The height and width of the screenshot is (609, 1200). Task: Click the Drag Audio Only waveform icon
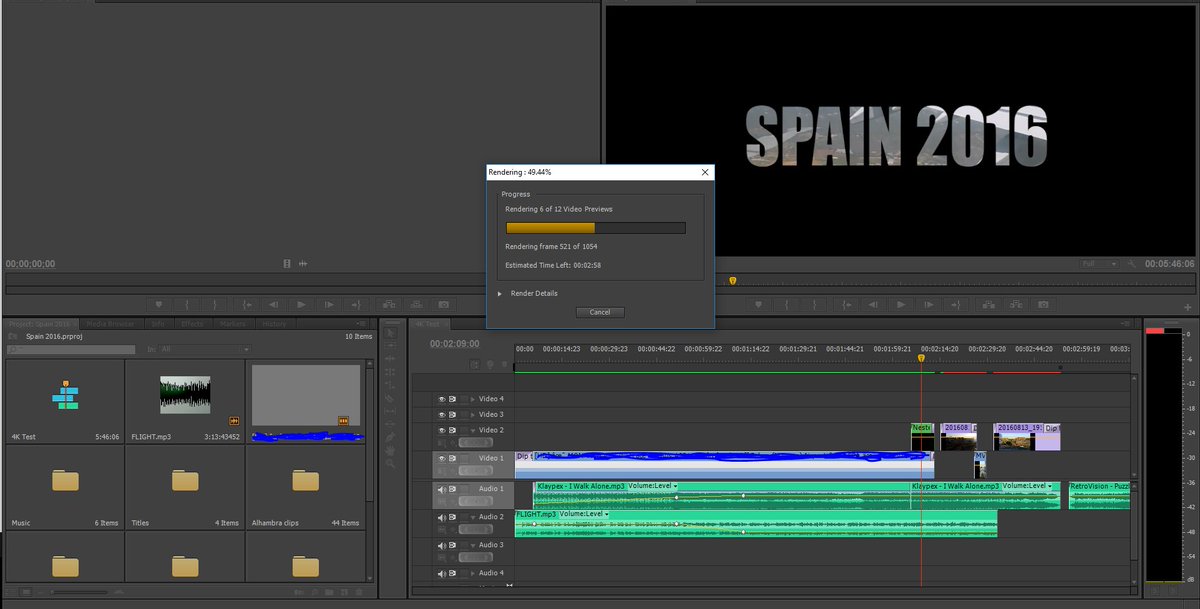click(x=303, y=263)
